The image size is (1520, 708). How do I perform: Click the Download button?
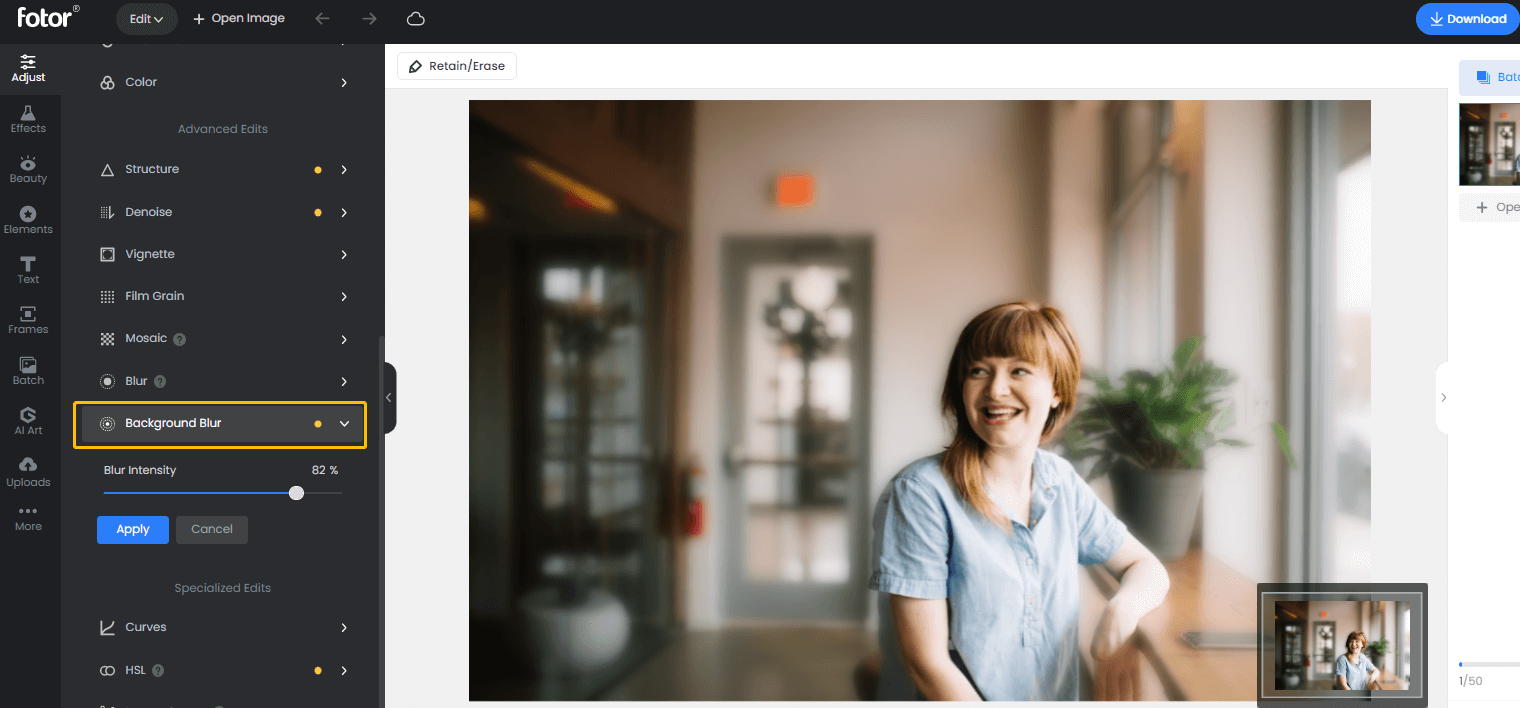coord(1468,19)
